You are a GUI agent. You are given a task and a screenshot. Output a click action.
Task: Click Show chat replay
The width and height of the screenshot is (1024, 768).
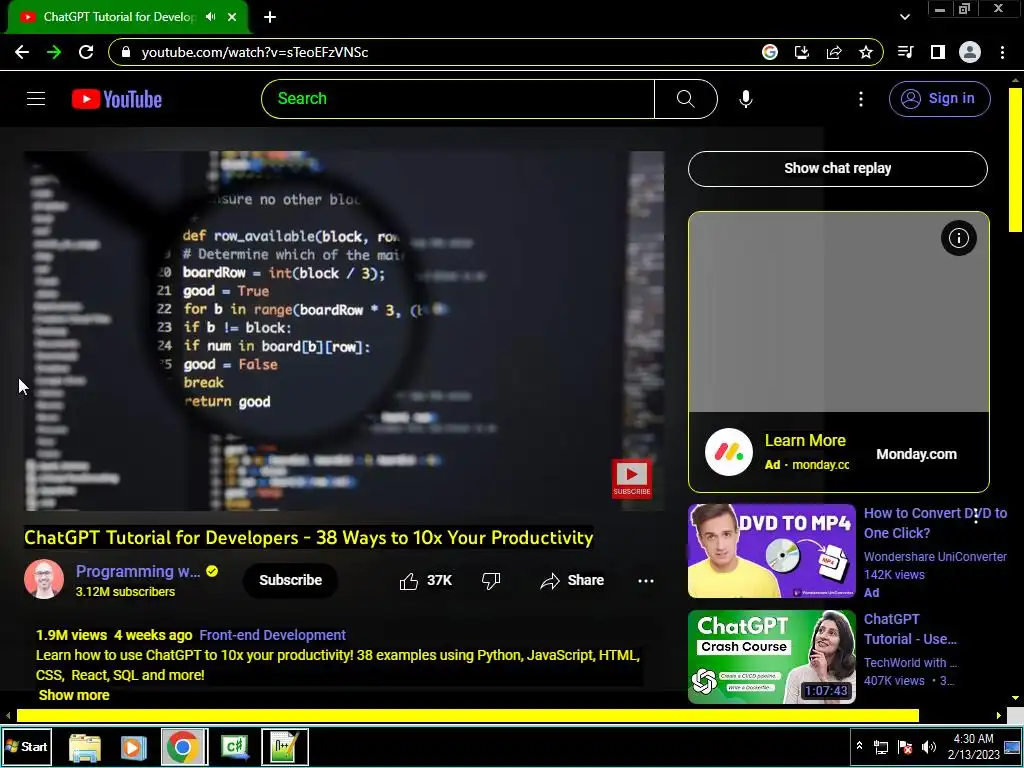[837, 168]
